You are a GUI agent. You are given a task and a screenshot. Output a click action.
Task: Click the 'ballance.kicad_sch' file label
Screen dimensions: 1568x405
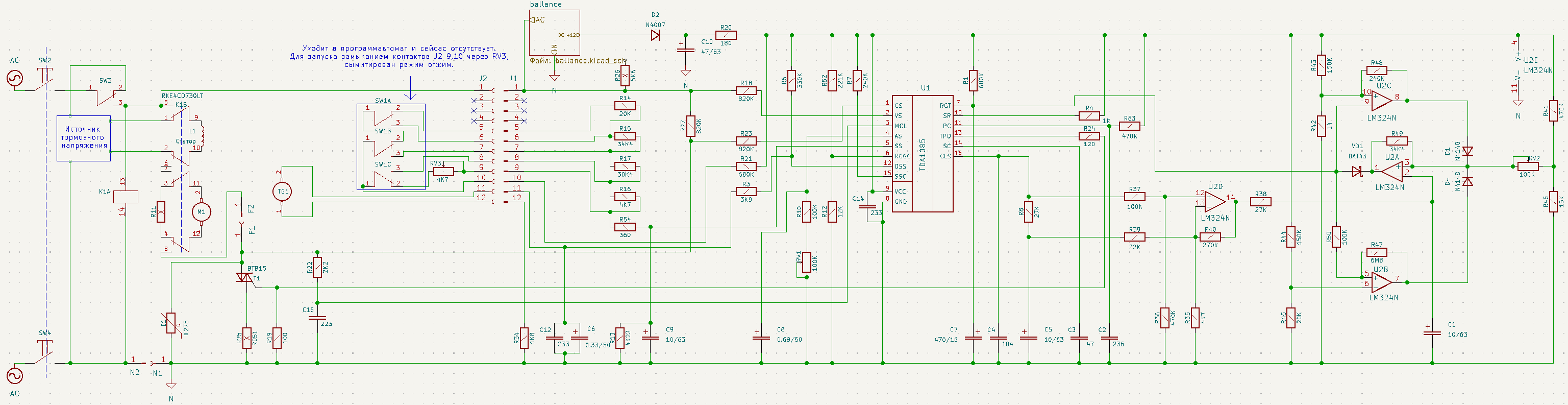577,61
